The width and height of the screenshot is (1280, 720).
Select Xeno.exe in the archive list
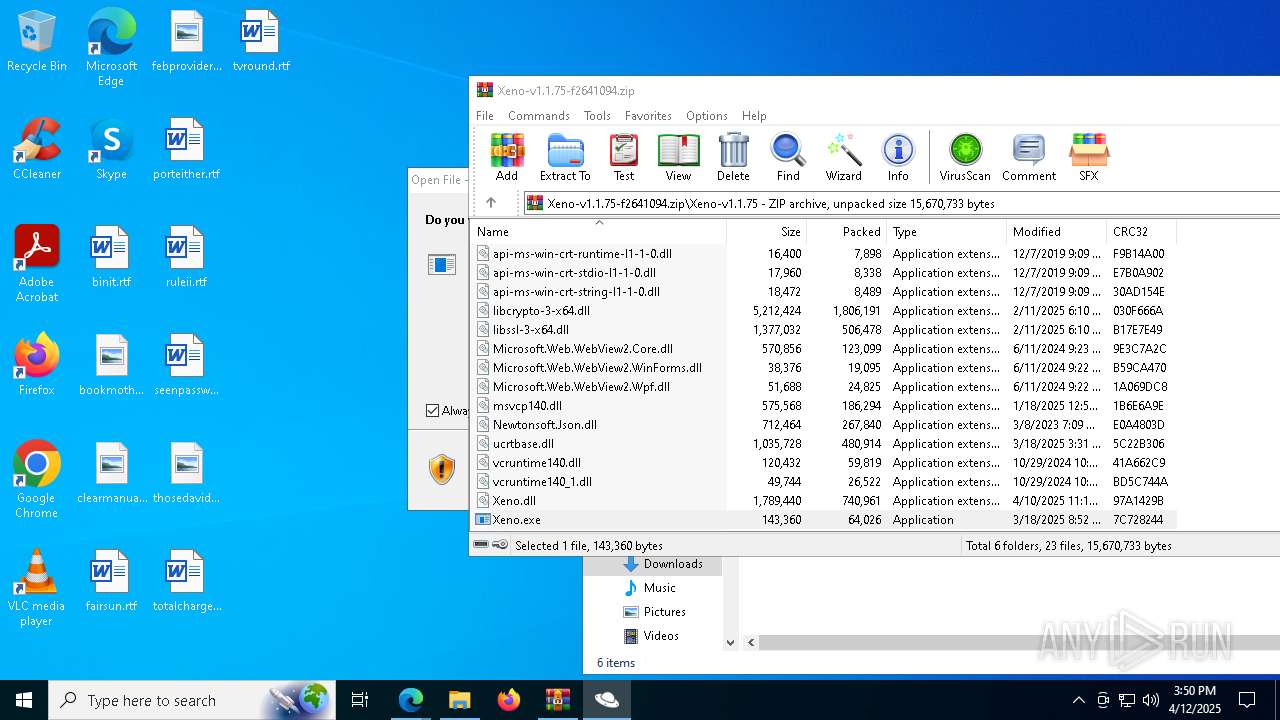pos(824,520)
